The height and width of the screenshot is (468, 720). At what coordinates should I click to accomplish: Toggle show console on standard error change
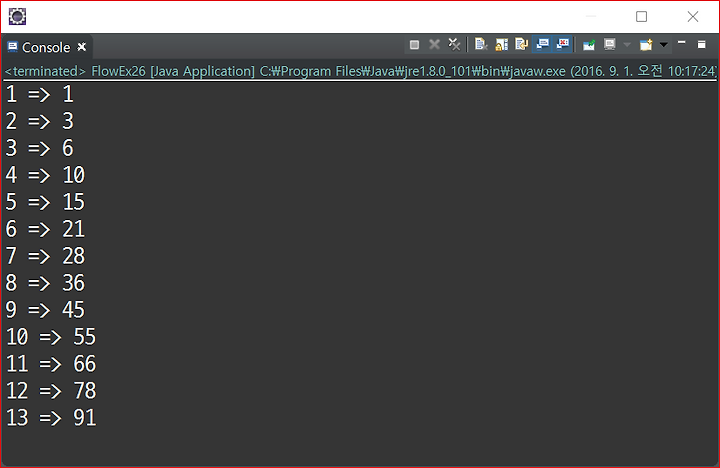563,45
